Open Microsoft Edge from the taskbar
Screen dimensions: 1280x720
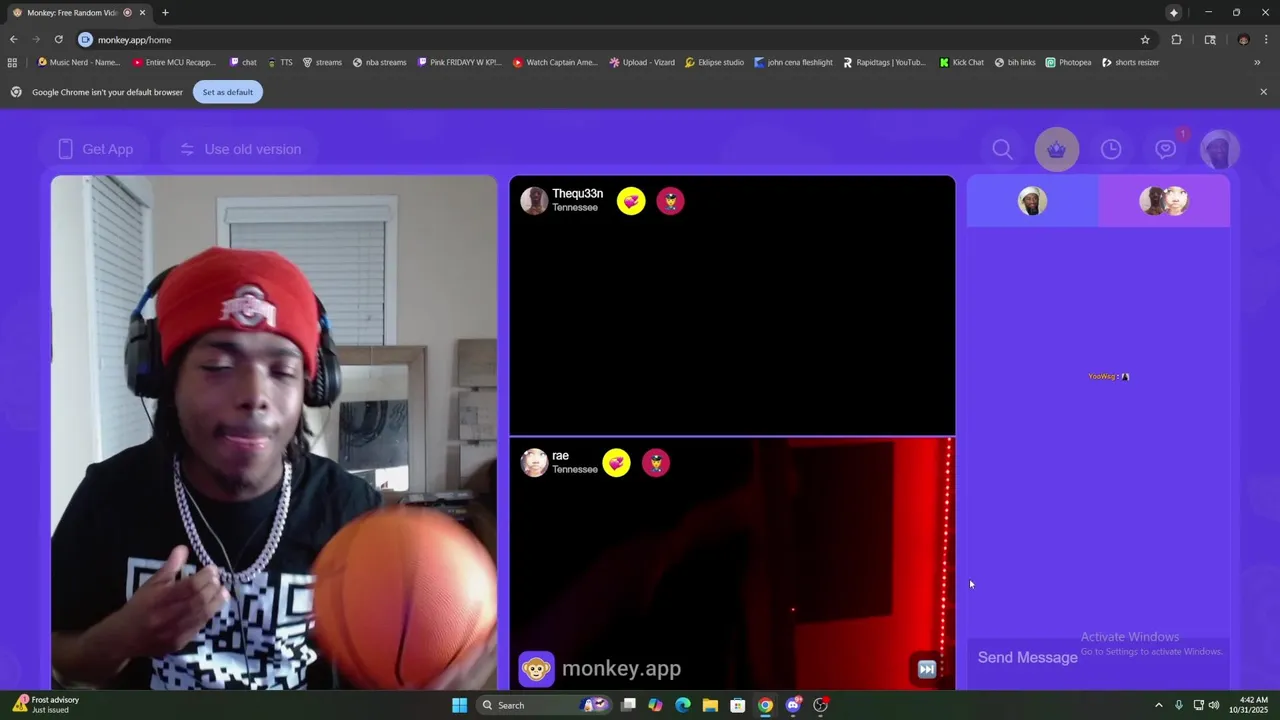click(683, 705)
